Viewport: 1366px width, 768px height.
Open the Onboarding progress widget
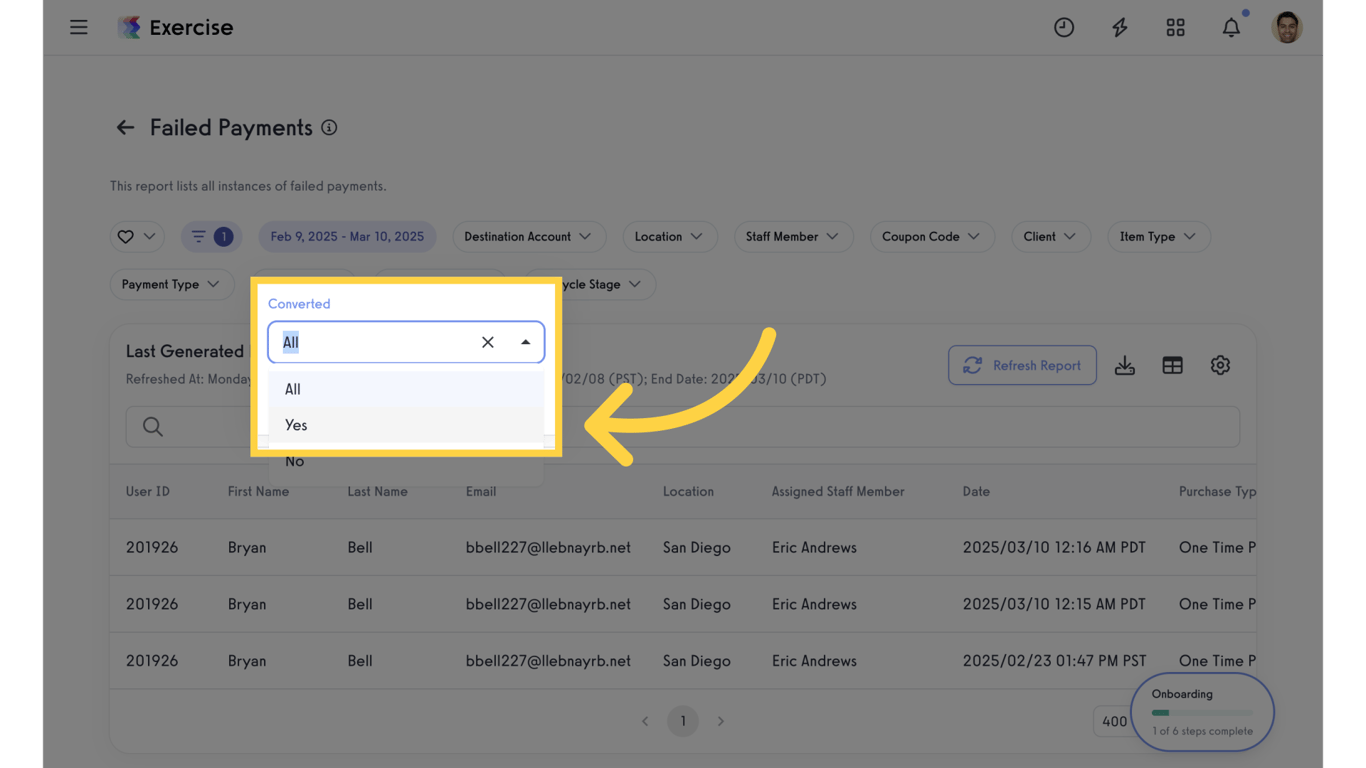(x=1202, y=712)
